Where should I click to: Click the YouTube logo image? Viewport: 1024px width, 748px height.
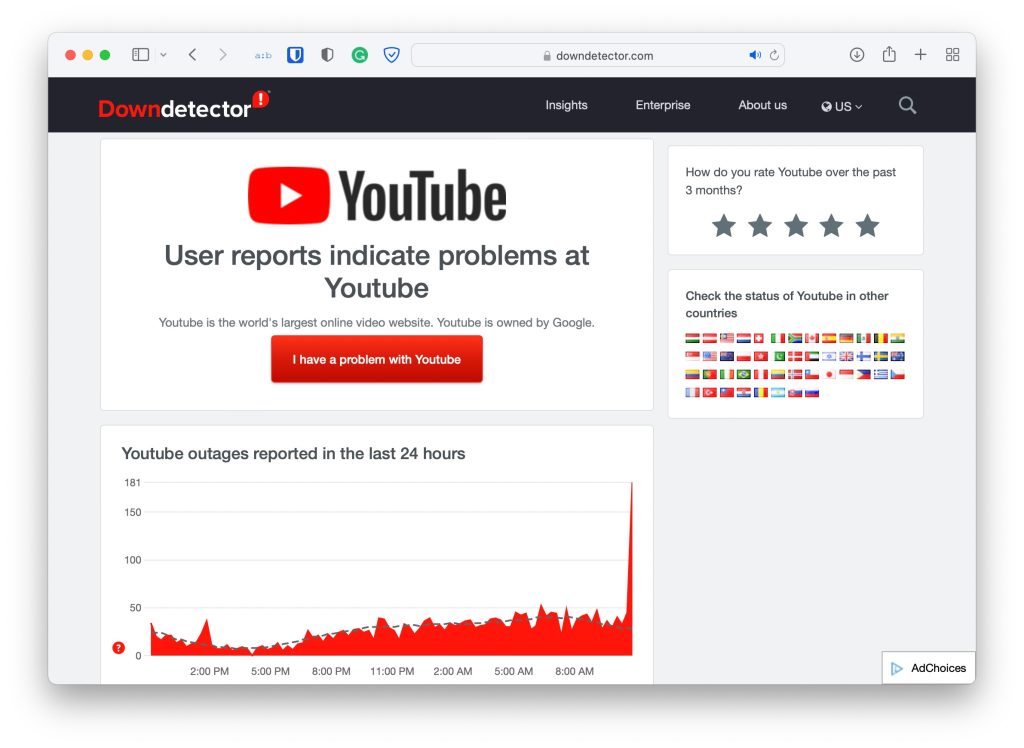point(377,196)
